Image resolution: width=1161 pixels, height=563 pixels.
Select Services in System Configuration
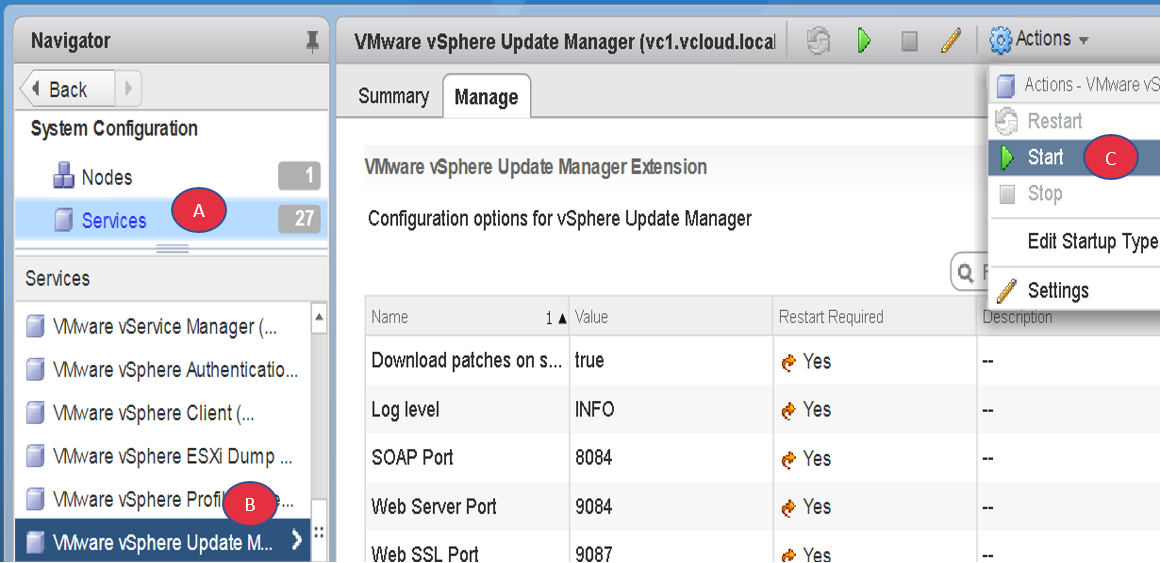click(x=114, y=220)
